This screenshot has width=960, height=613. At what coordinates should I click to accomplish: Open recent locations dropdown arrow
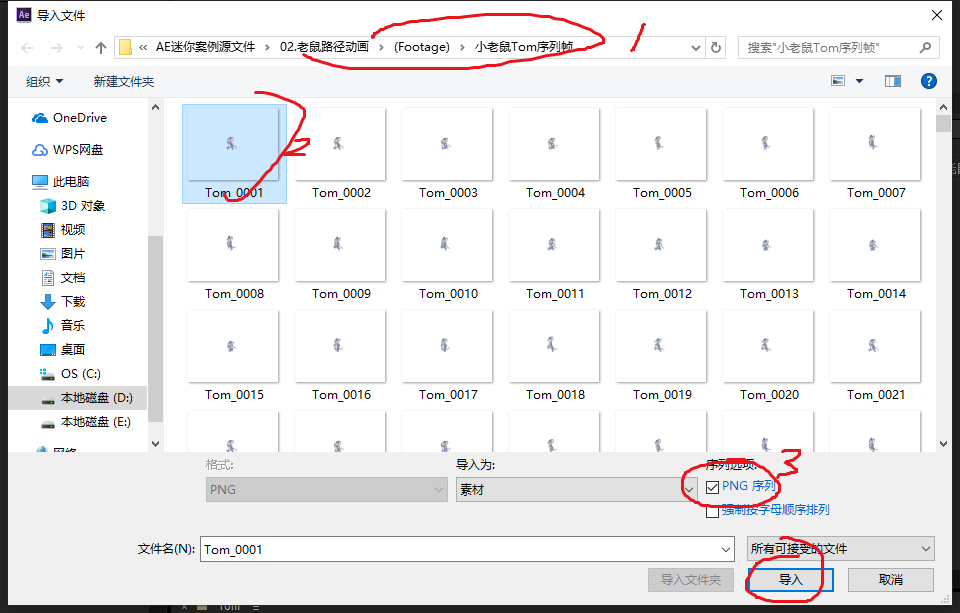[x=80, y=48]
